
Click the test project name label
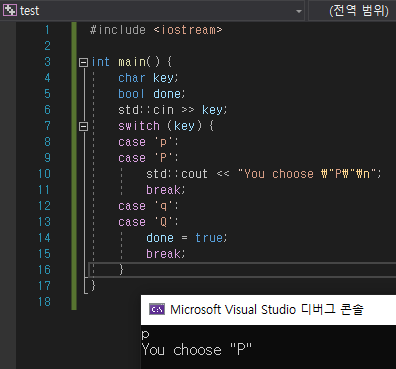pos(29,11)
